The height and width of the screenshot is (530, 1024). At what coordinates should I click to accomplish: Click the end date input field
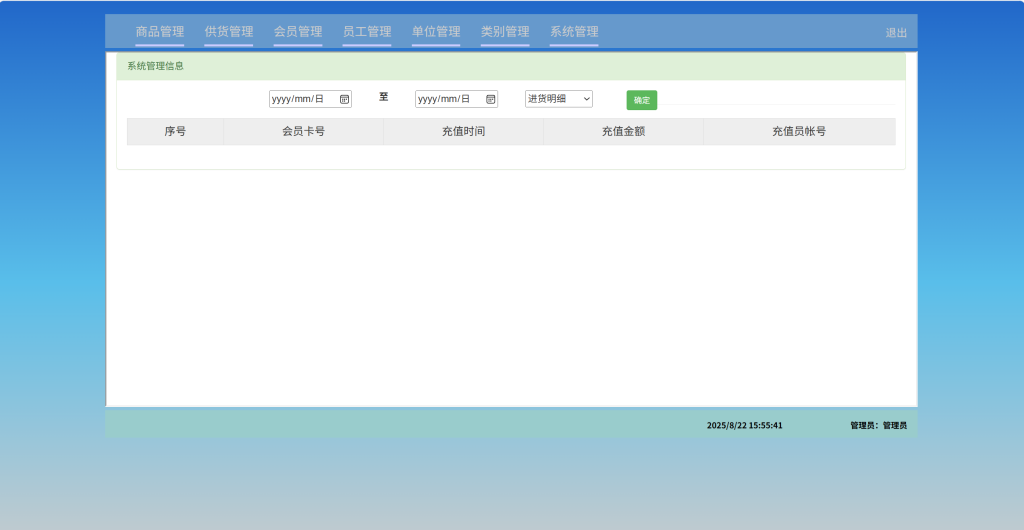click(456, 99)
